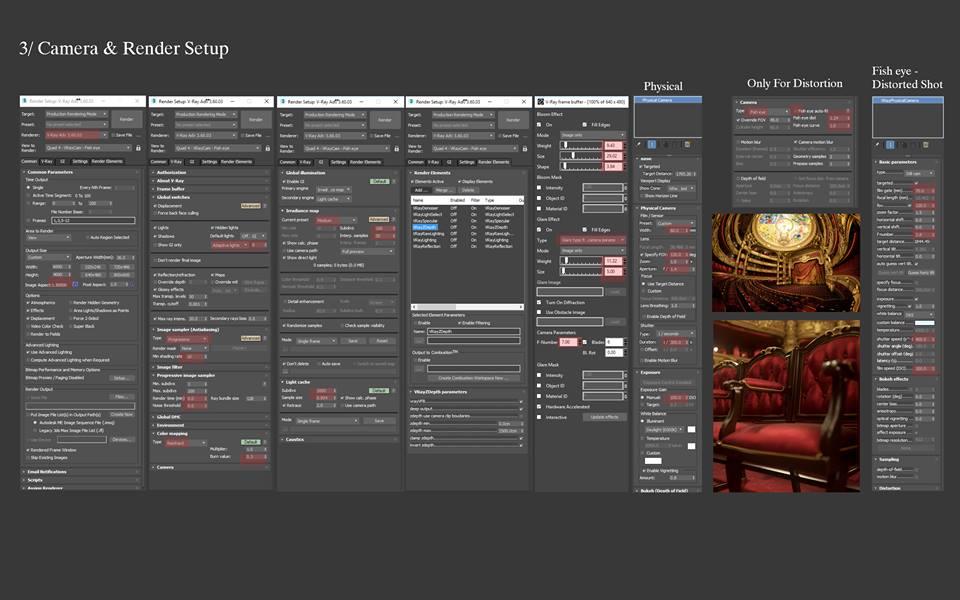Click the viewport lock icon beside Quad 4
The height and width of the screenshot is (600, 960).
(139, 149)
